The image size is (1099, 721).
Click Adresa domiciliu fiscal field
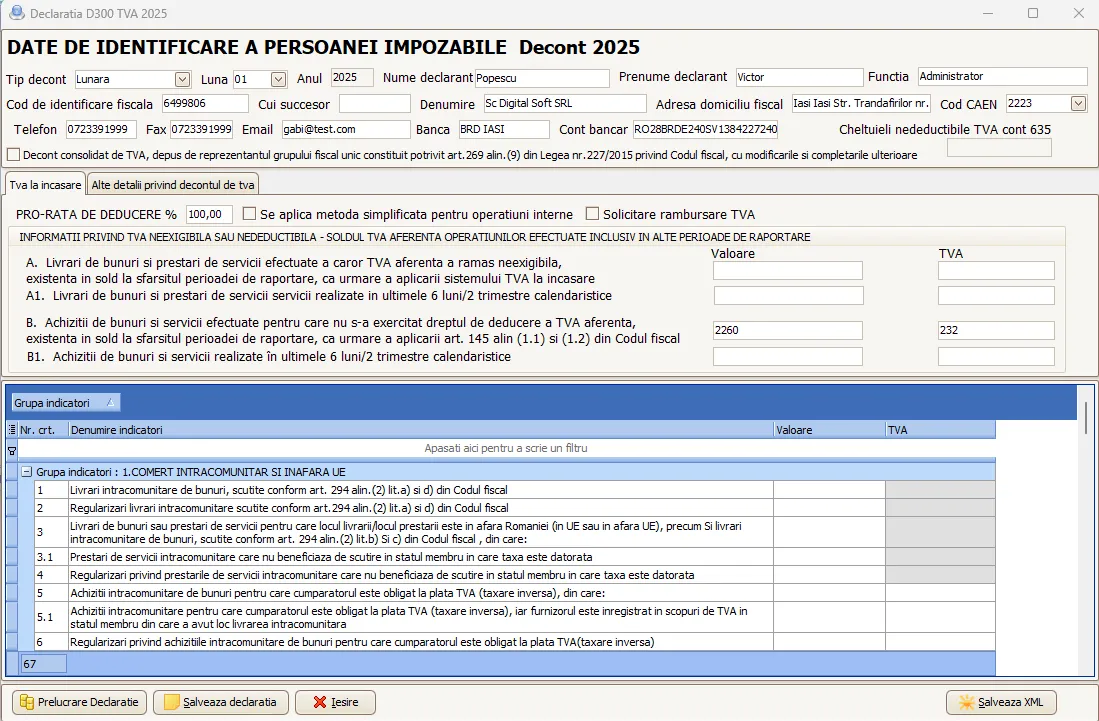click(861, 103)
